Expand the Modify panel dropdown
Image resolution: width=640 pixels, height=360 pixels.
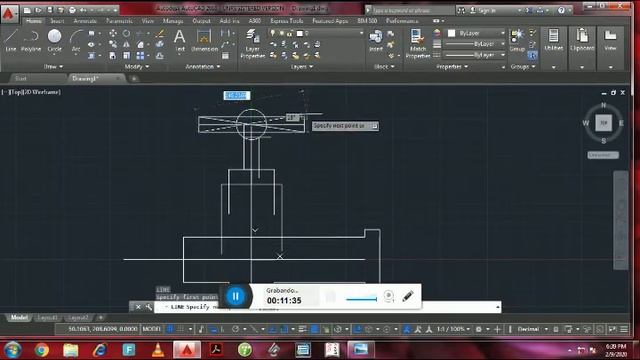tap(137, 66)
